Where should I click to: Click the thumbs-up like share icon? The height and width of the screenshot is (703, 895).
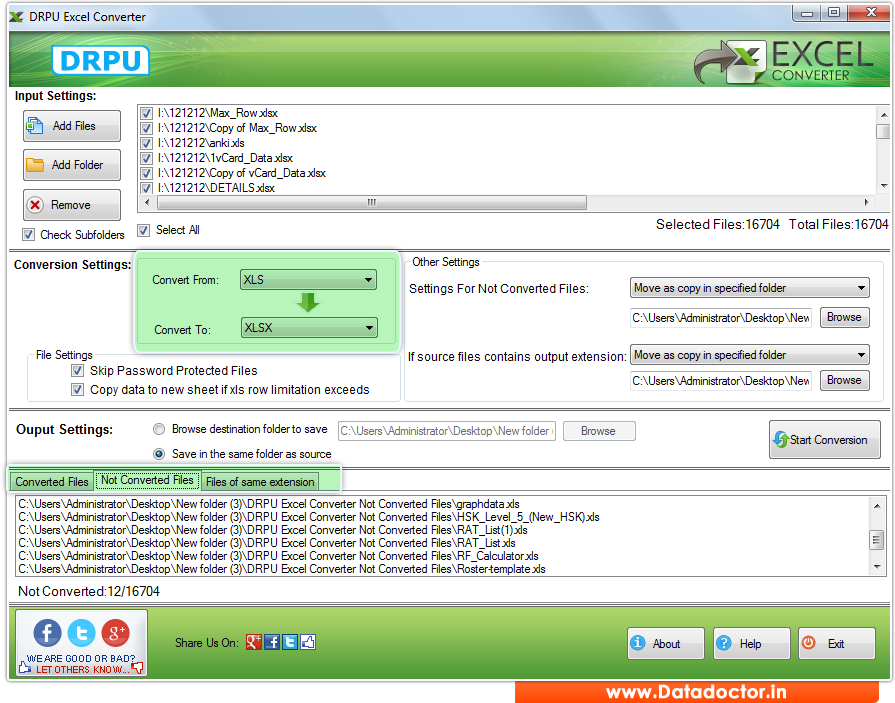(307, 642)
